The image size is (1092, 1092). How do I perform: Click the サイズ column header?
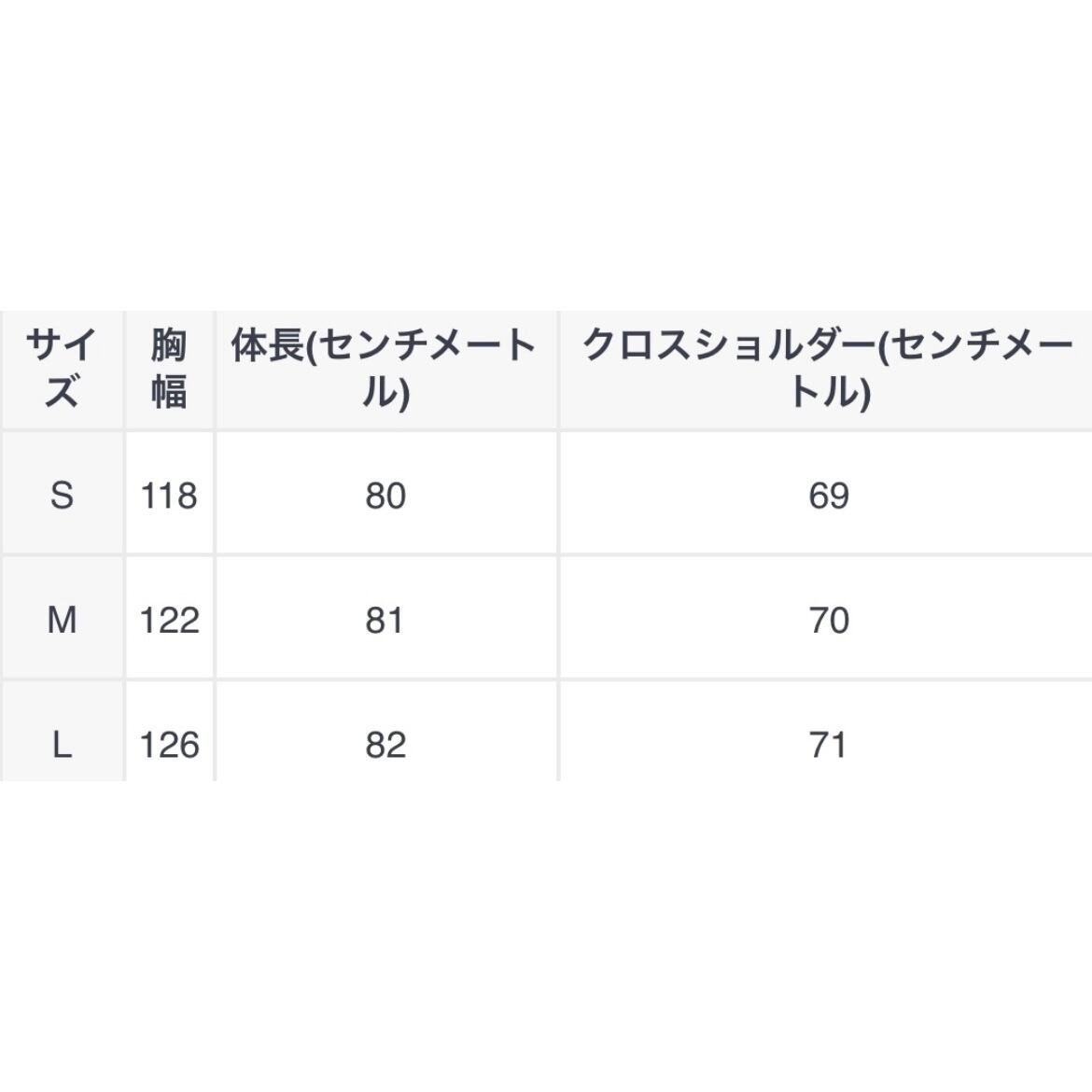point(62,370)
